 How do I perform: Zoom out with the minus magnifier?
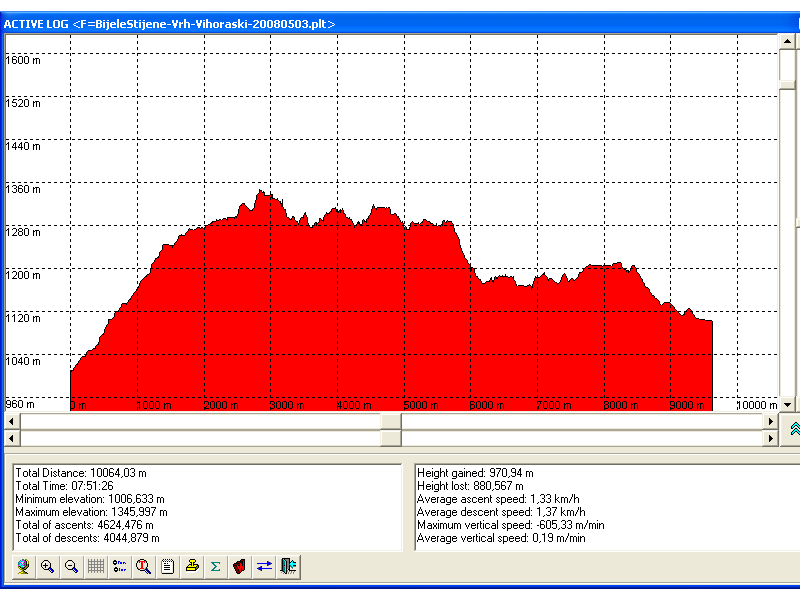pyautogui.click(x=71, y=566)
